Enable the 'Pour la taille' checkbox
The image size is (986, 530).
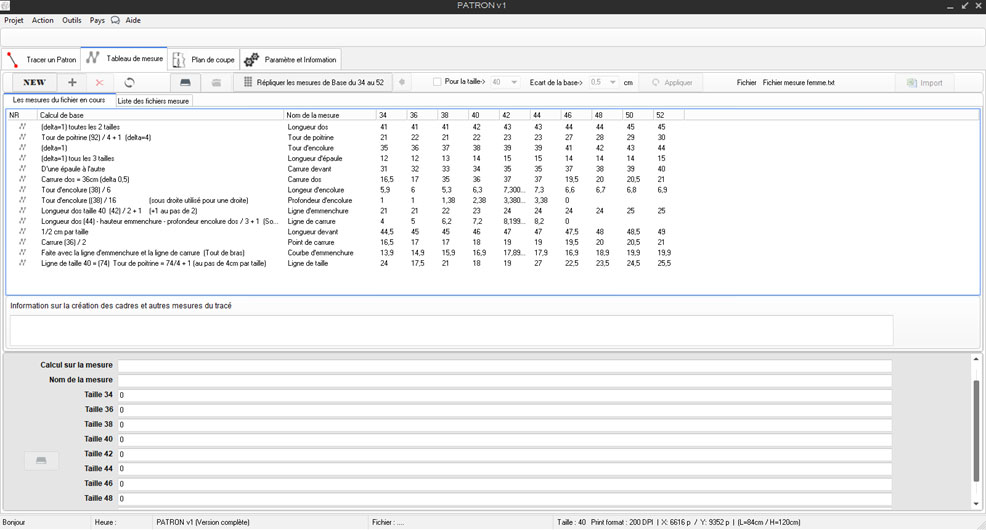[x=437, y=83]
